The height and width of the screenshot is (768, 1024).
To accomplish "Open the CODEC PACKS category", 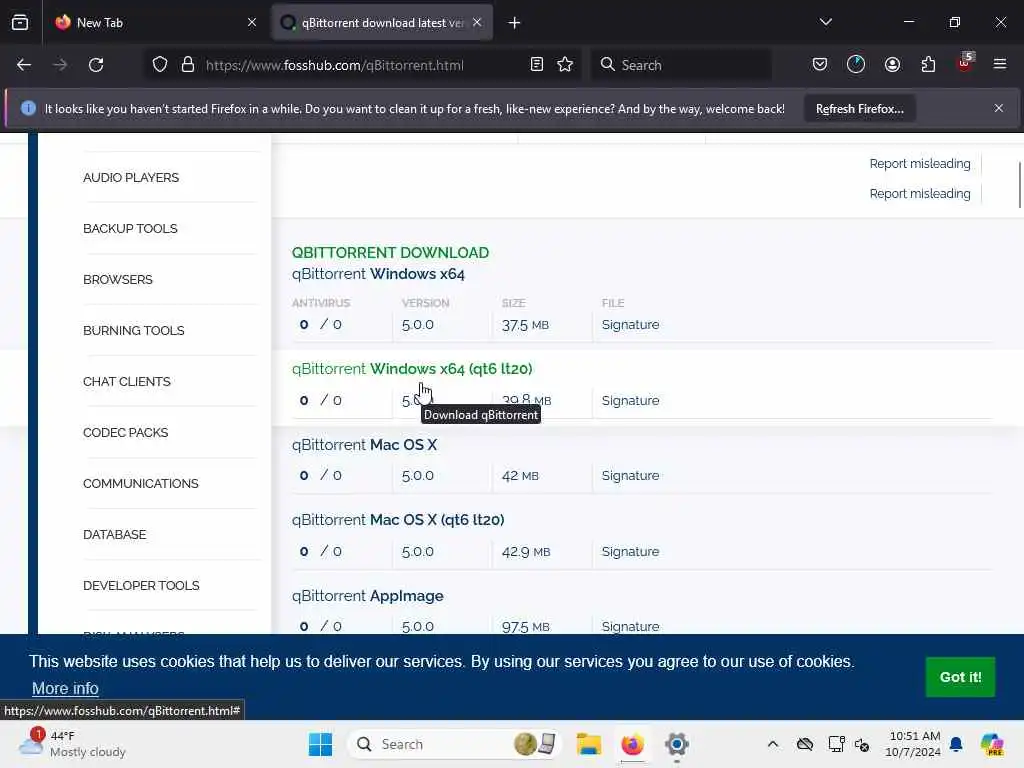I will pyautogui.click(x=125, y=432).
